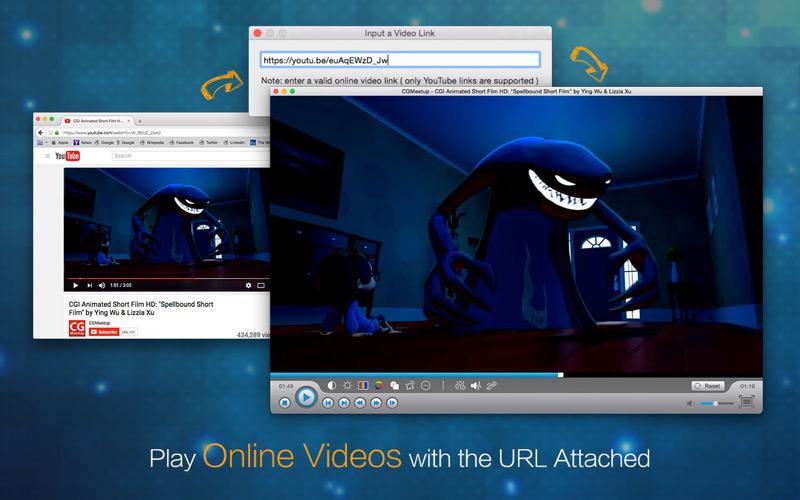This screenshot has width=800, height=500.
Task: Select the CGI Animated Short Film browser tab
Action: (97, 121)
